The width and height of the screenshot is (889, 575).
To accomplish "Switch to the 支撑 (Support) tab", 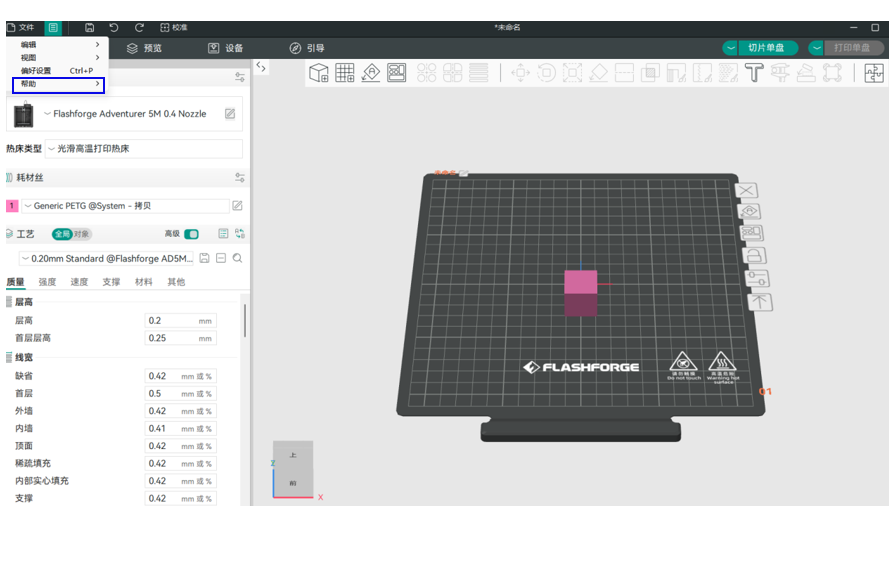I will (x=111, y=282).
